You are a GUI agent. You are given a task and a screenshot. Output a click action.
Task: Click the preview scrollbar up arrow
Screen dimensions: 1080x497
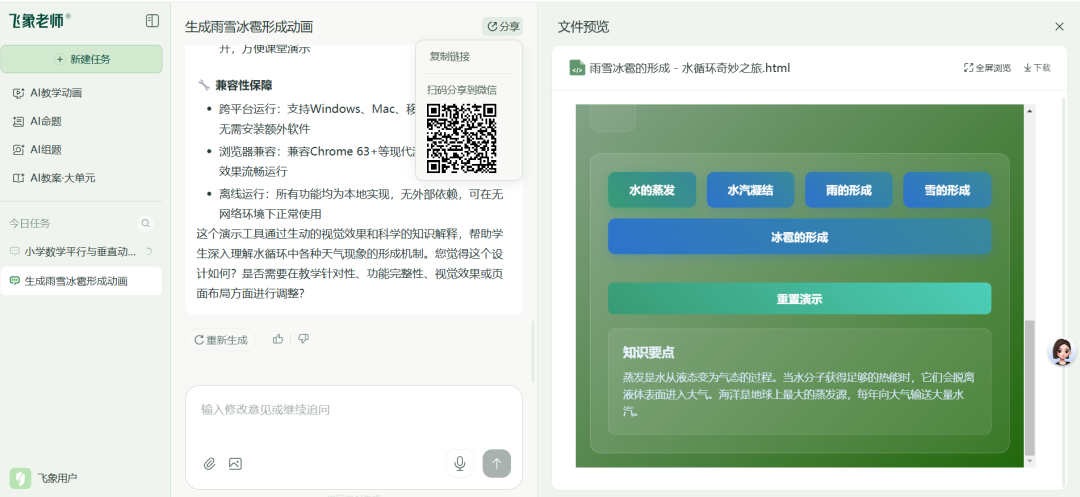tap(1030, 110)
